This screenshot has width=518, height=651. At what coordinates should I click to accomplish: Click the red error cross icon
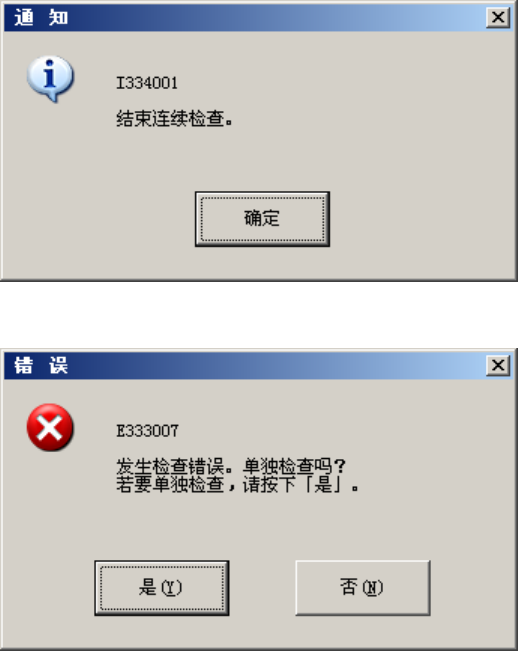[50, 427]
